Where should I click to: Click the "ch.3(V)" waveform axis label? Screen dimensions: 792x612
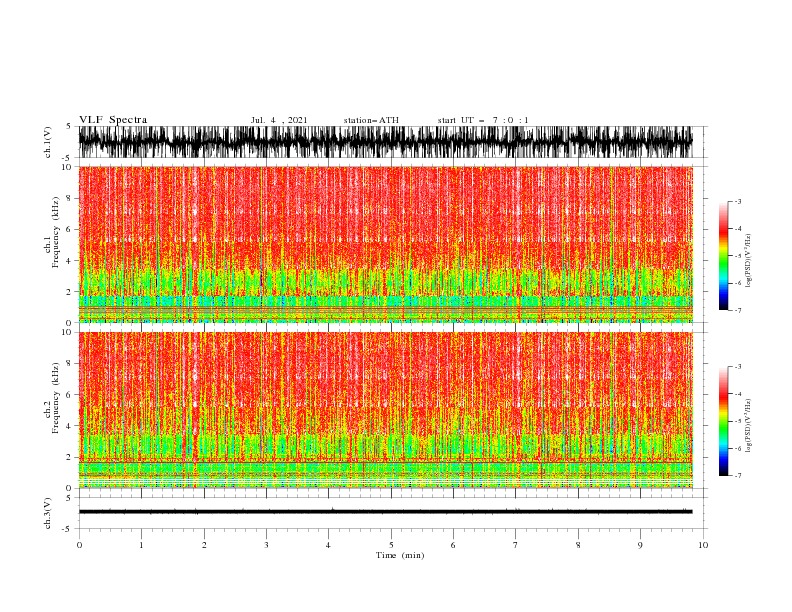pyautogui.click(x=48, y=513)
